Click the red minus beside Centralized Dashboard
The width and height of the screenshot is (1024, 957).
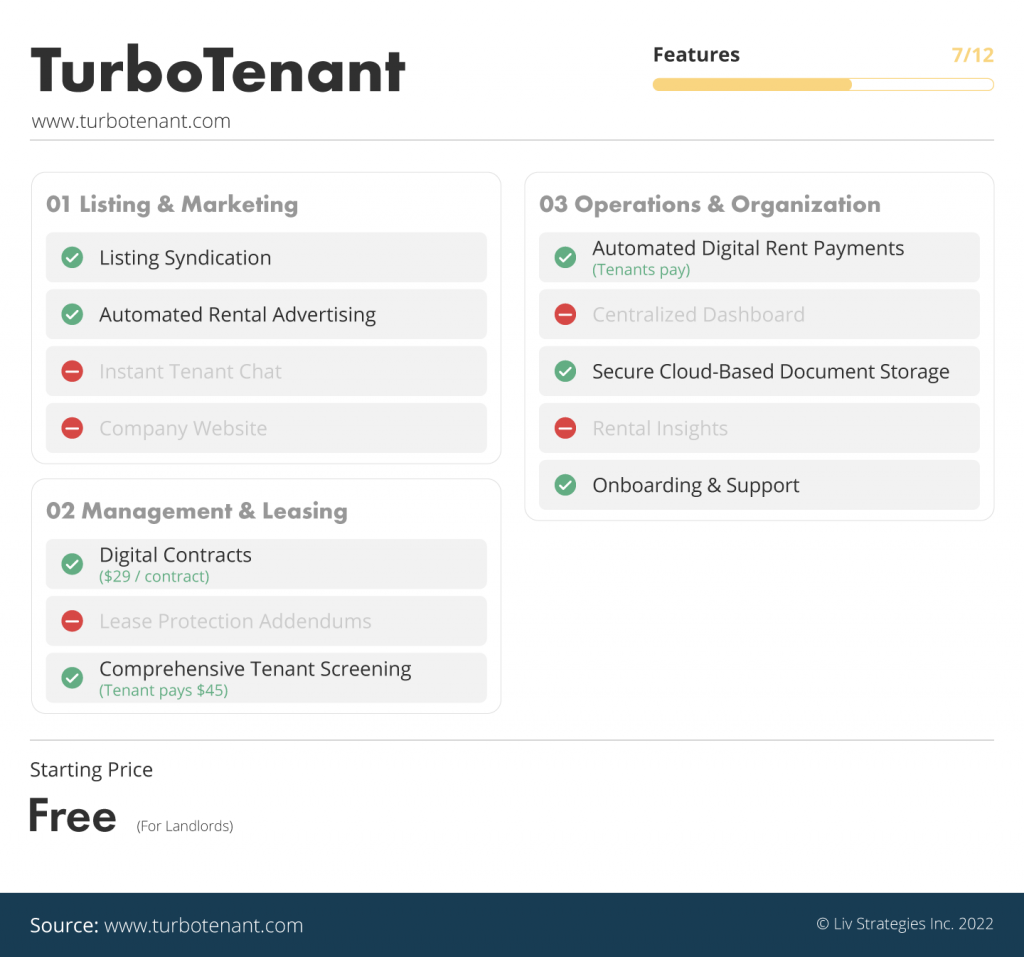click(565, 314)
